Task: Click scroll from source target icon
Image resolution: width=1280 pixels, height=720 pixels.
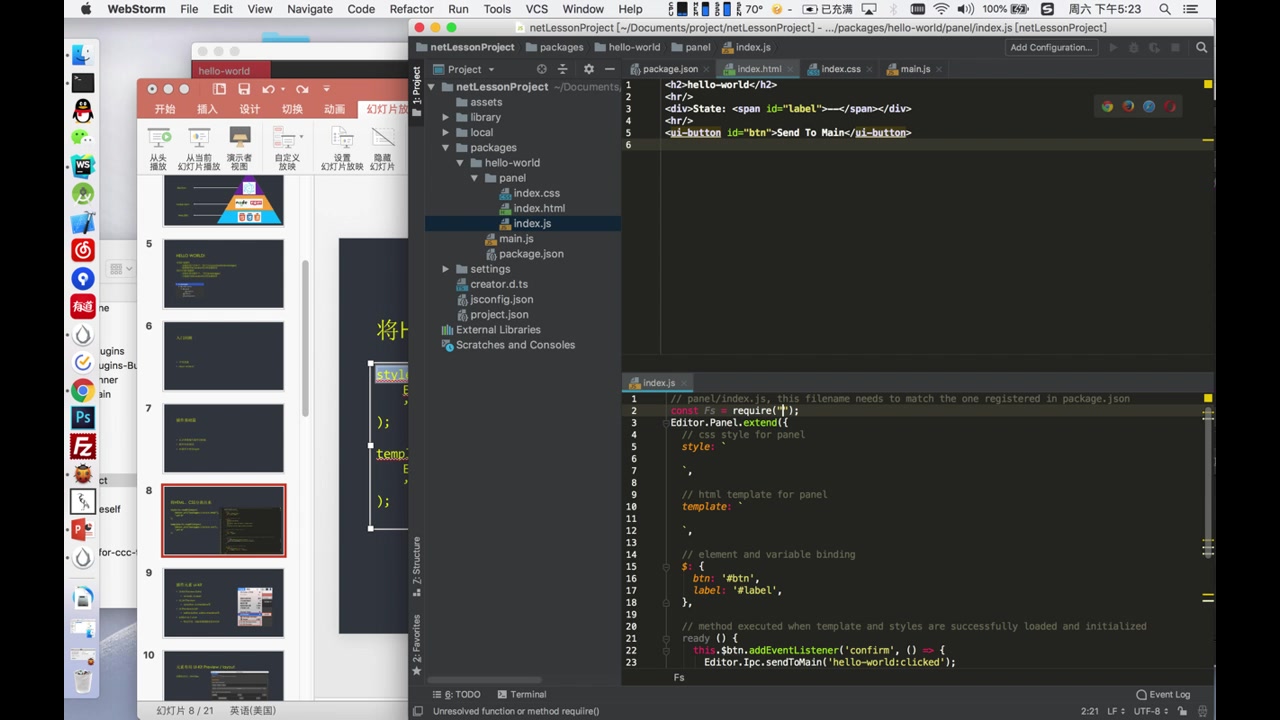Action: point(541,69)
